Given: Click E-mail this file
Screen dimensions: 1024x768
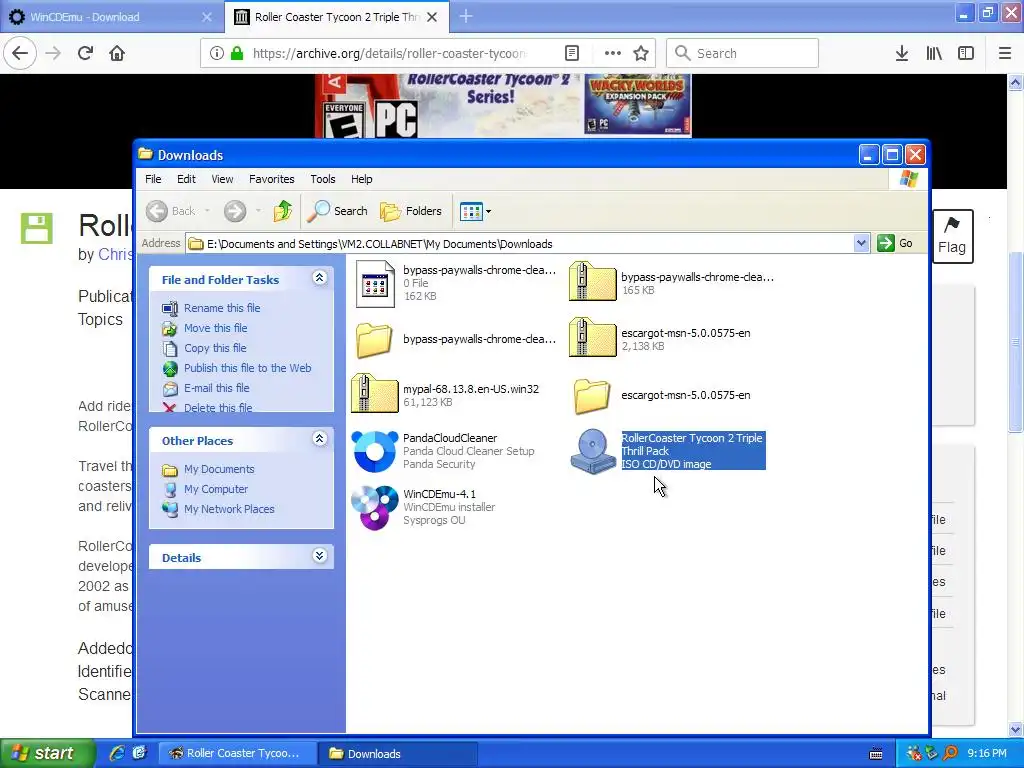Looking at the screenshot, I should (x=216, y=388).
